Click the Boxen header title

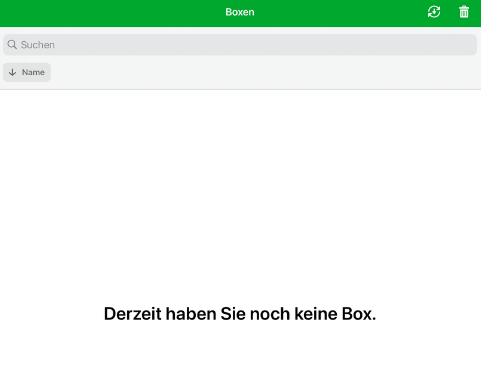tap(240, 12)
